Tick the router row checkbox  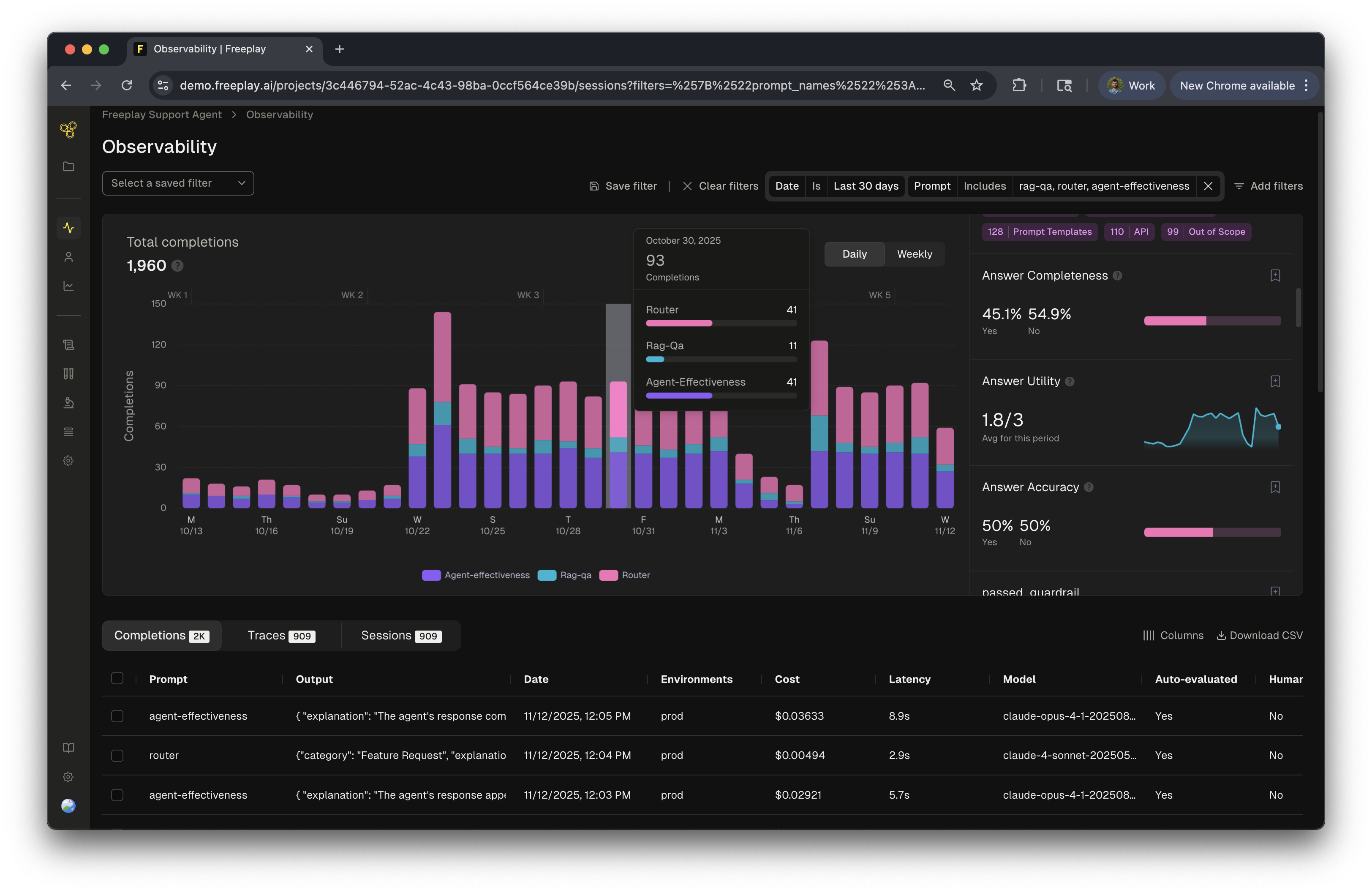tap(117, 756)
